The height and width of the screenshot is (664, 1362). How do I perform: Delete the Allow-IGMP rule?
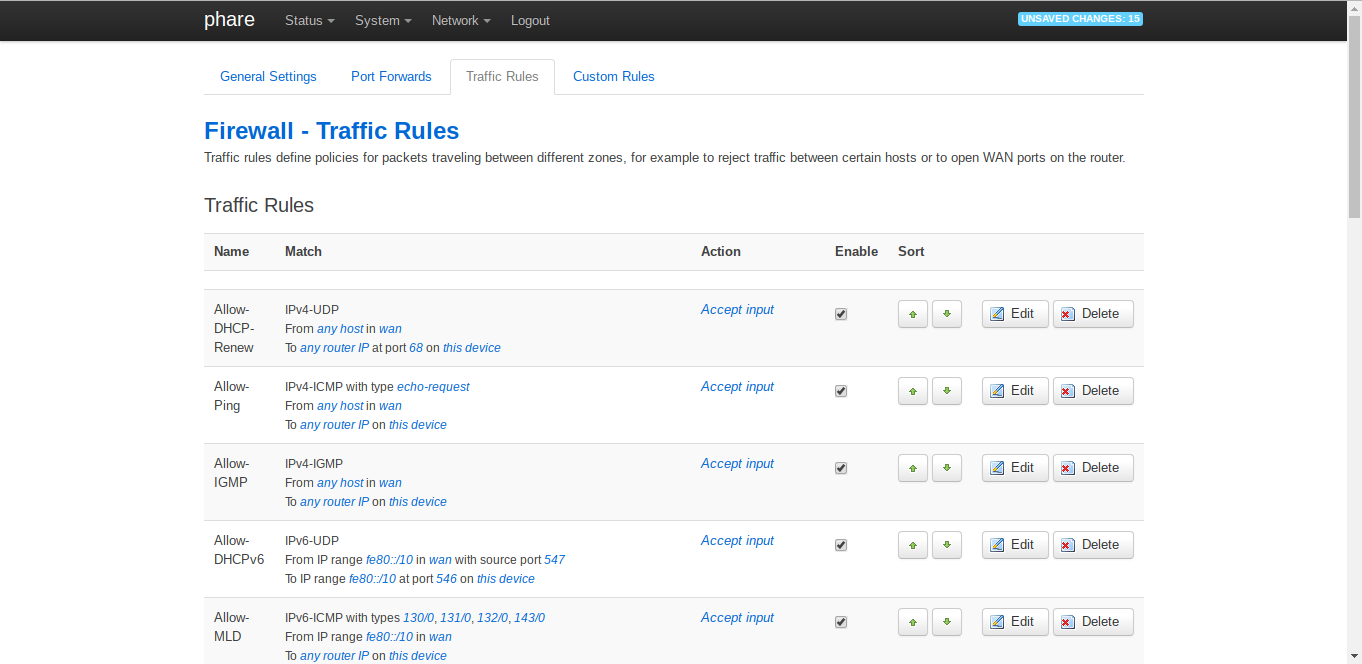[x=1093, y=468]
